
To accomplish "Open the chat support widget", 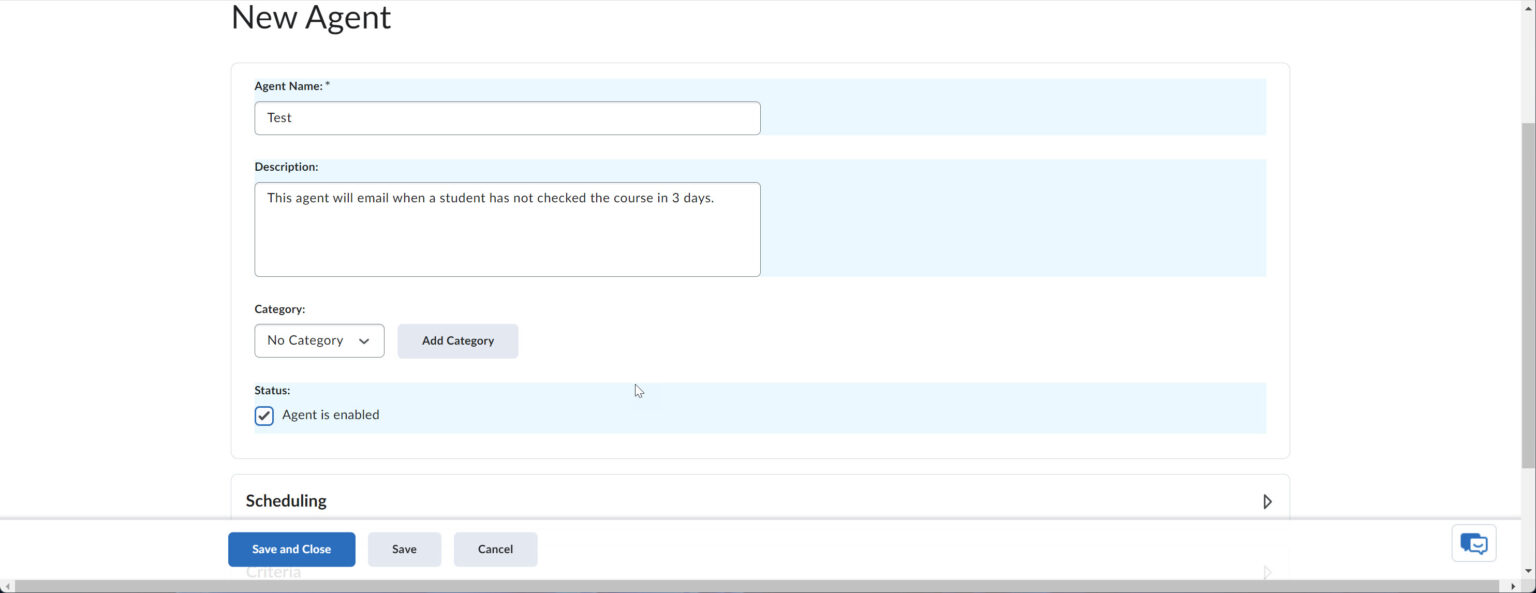I will point(1473,542).
